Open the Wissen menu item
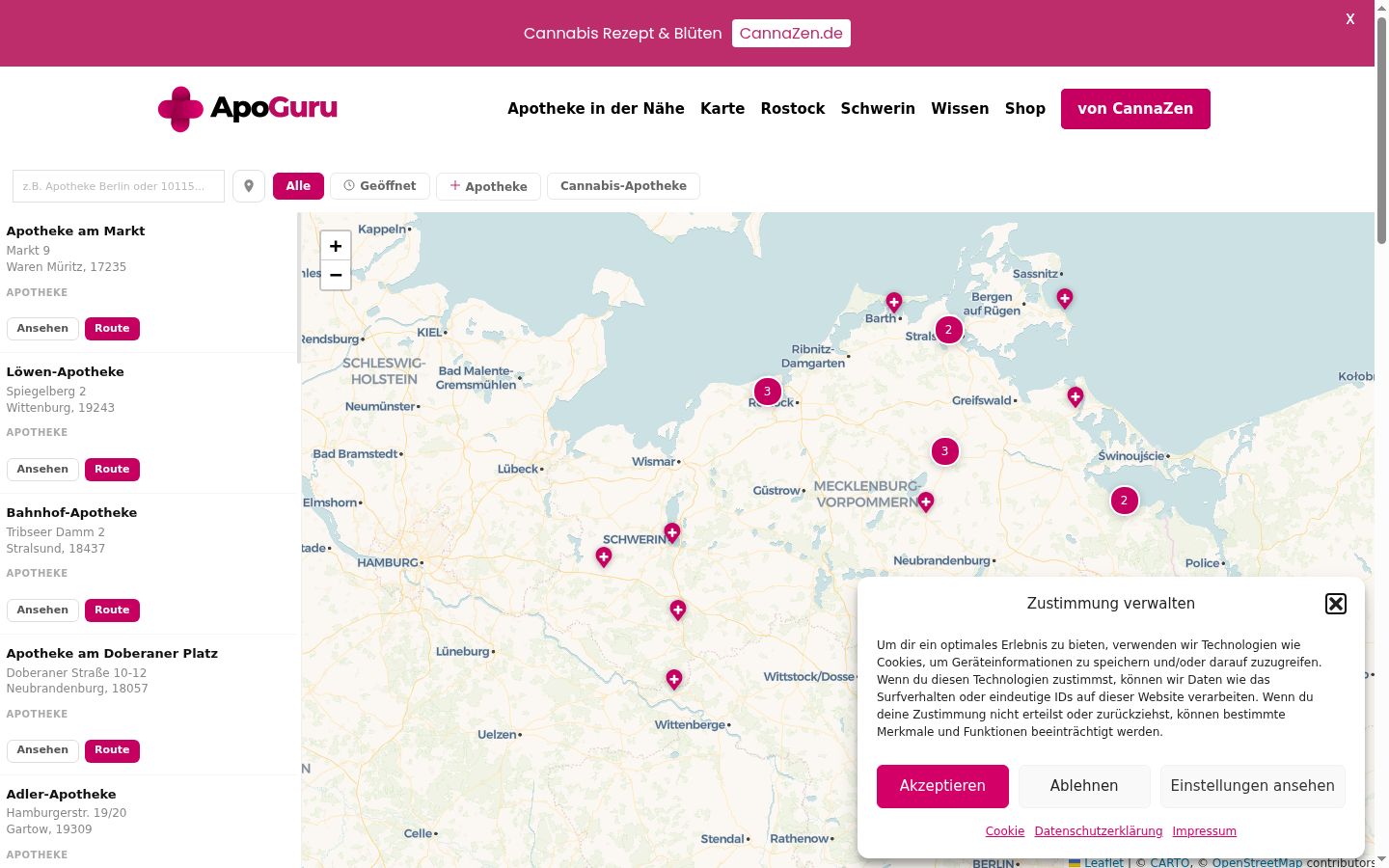 960,109
